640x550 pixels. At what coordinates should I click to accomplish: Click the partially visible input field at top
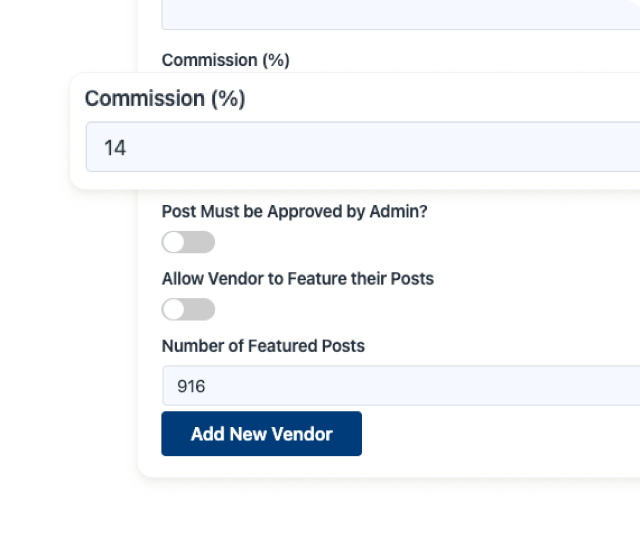click(x=400, y=14)
